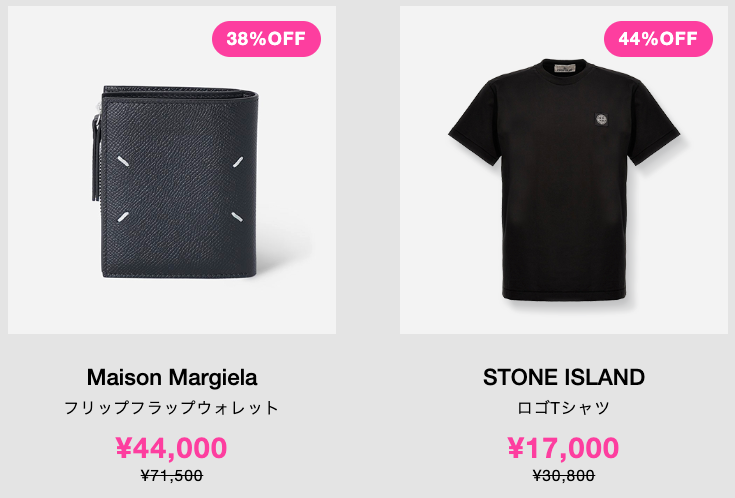The image size is (735, 498).
Task: Click the lower-right white stitch on wallet
Action: click(237, 217)
